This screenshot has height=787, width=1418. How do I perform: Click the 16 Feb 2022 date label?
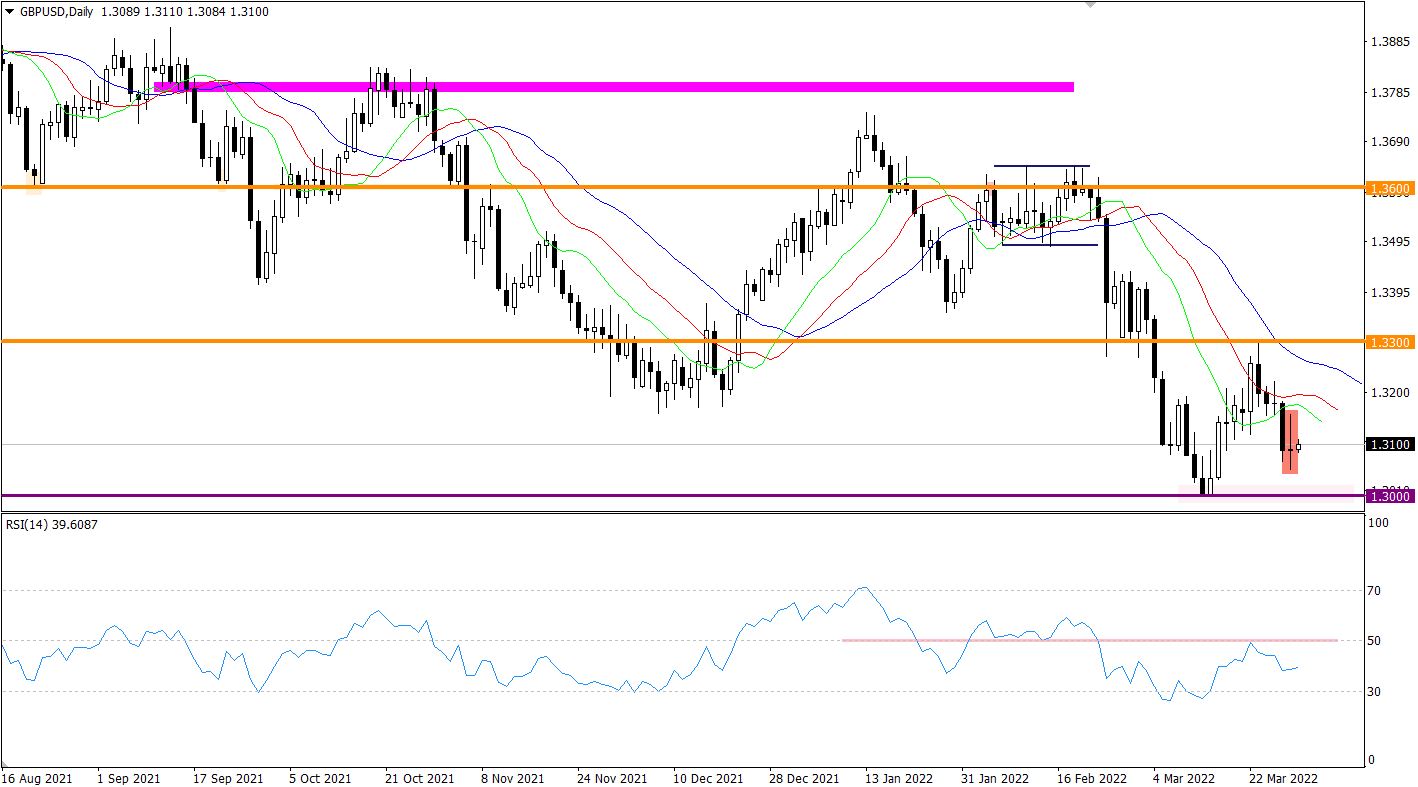[x=1093, y=777]
